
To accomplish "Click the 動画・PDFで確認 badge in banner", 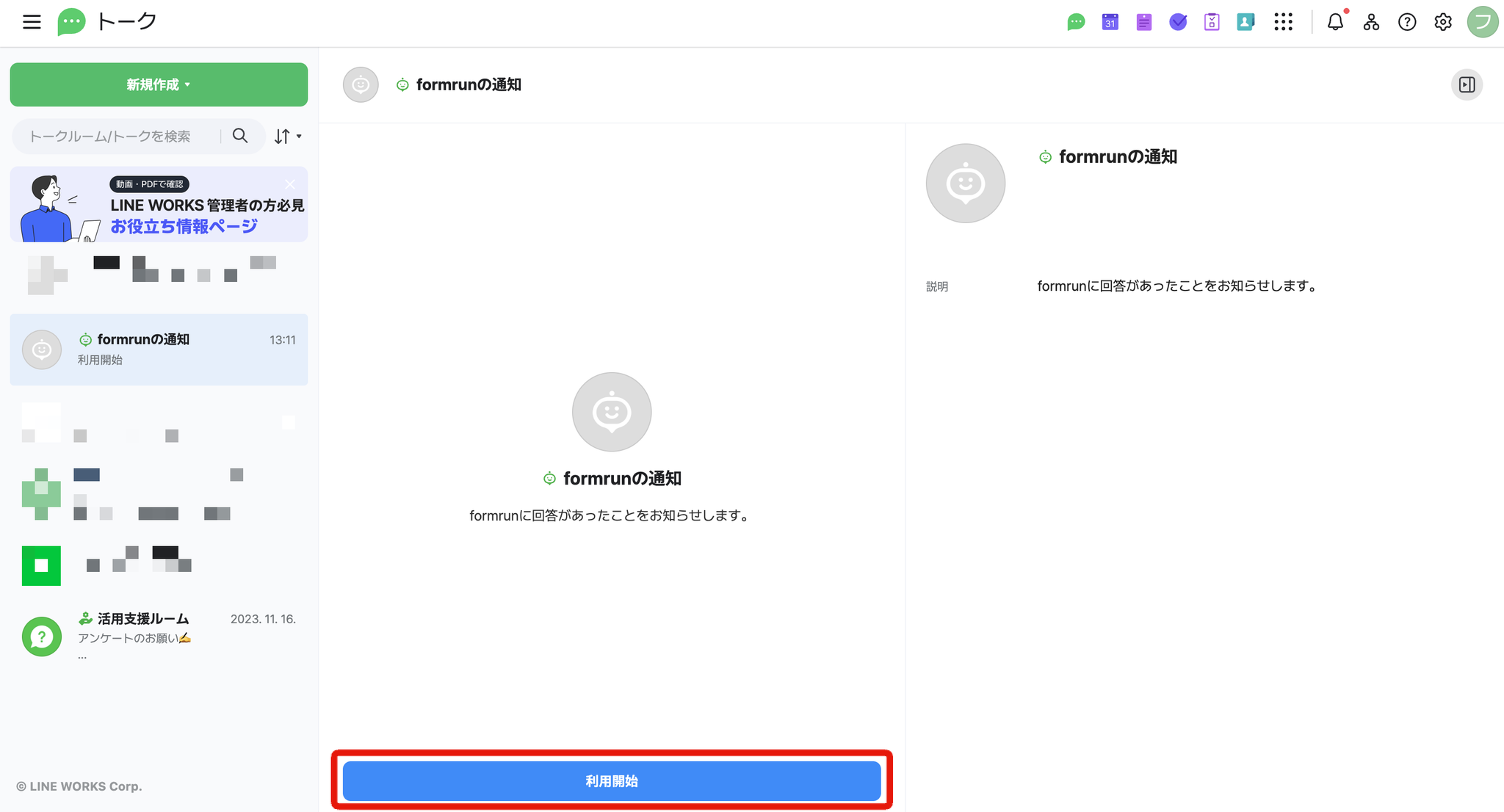I will [x=149, y=184].
